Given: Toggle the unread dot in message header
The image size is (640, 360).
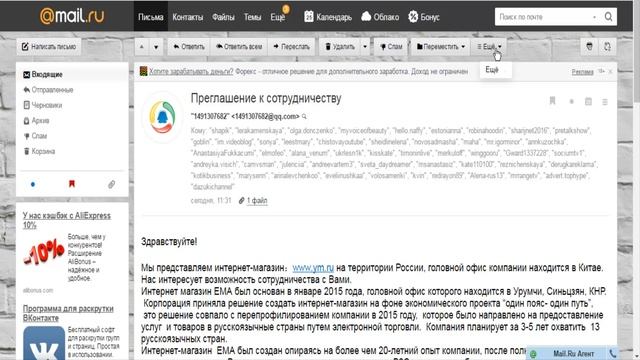Looking at the screenshot, I should pyautogui.click(x=571, y=101).
